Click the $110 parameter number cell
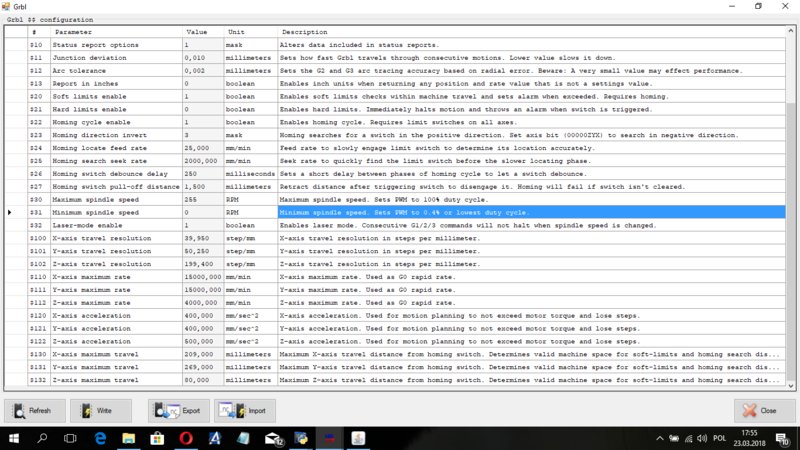 pos(39,277)
